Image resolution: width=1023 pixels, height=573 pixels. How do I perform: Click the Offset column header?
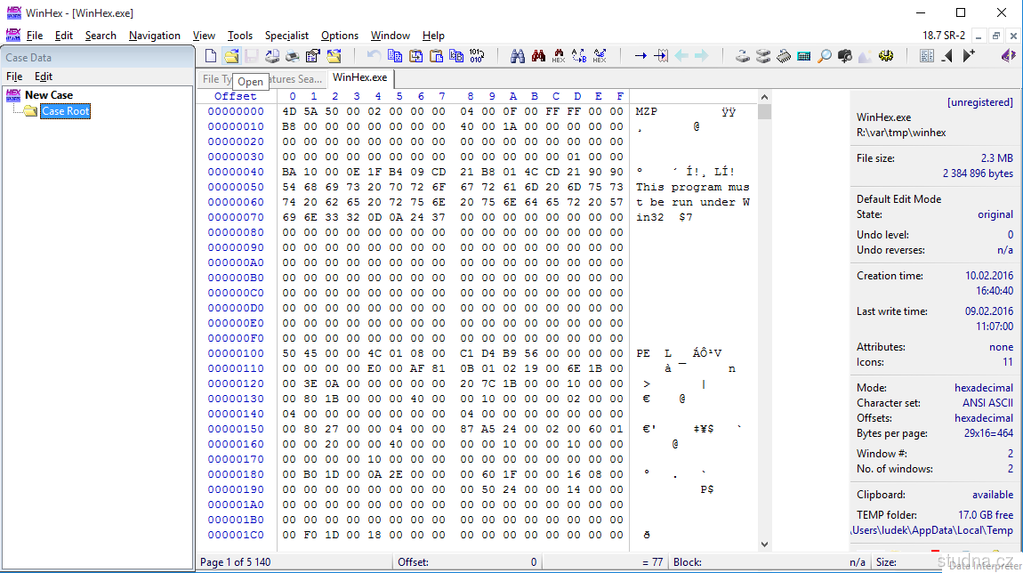point(236,96)
